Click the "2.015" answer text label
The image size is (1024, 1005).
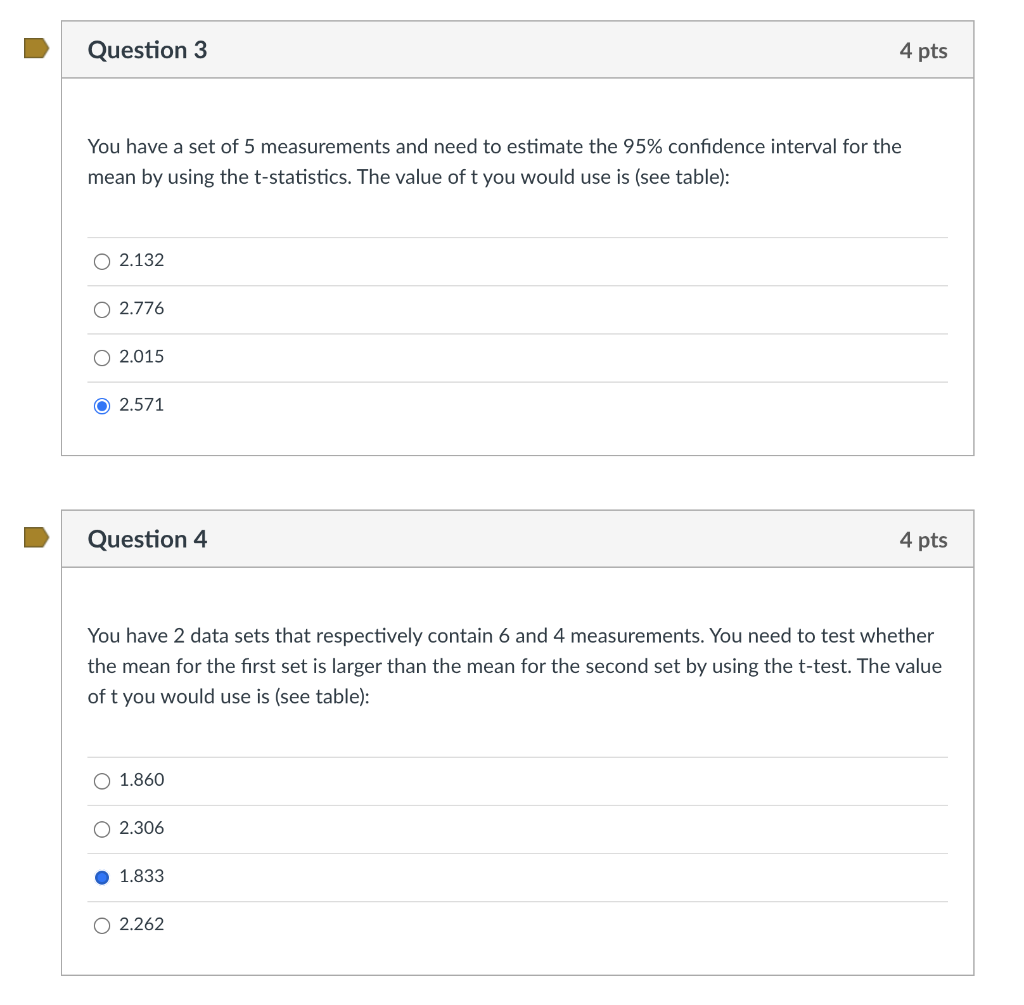(142, 357)
